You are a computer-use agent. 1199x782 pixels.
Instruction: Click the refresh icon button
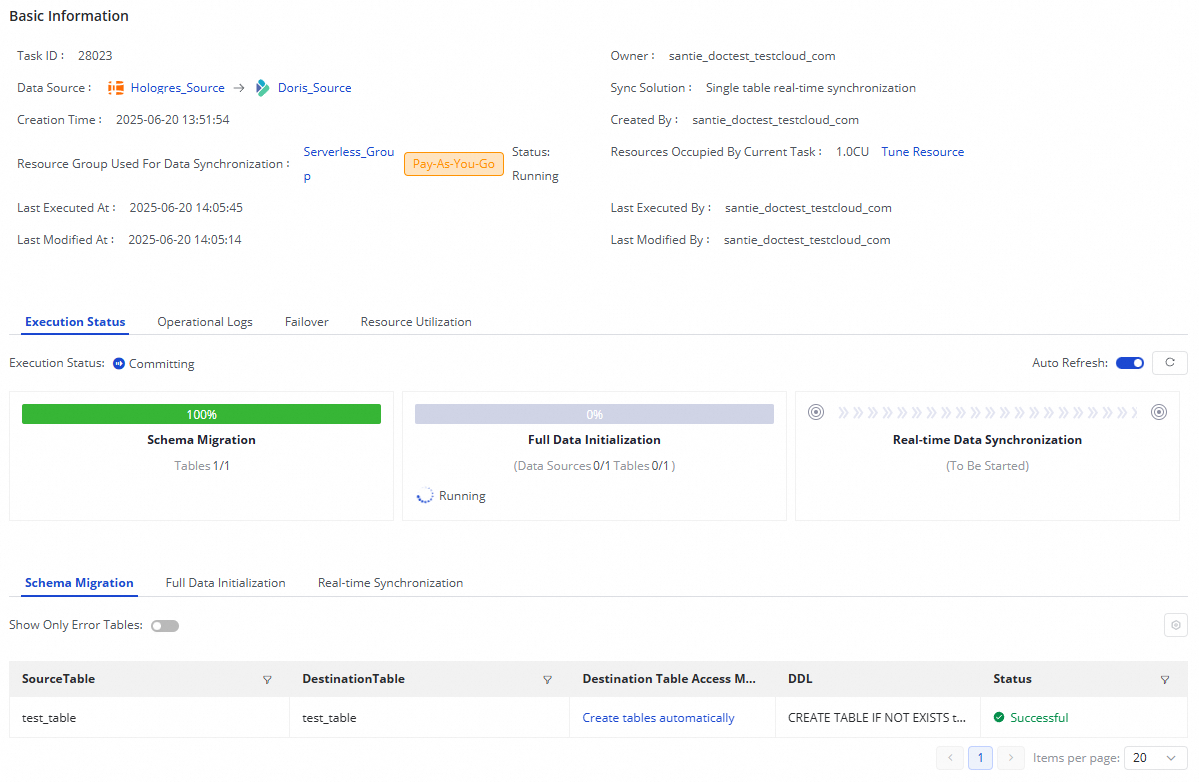pos(1169,363)
